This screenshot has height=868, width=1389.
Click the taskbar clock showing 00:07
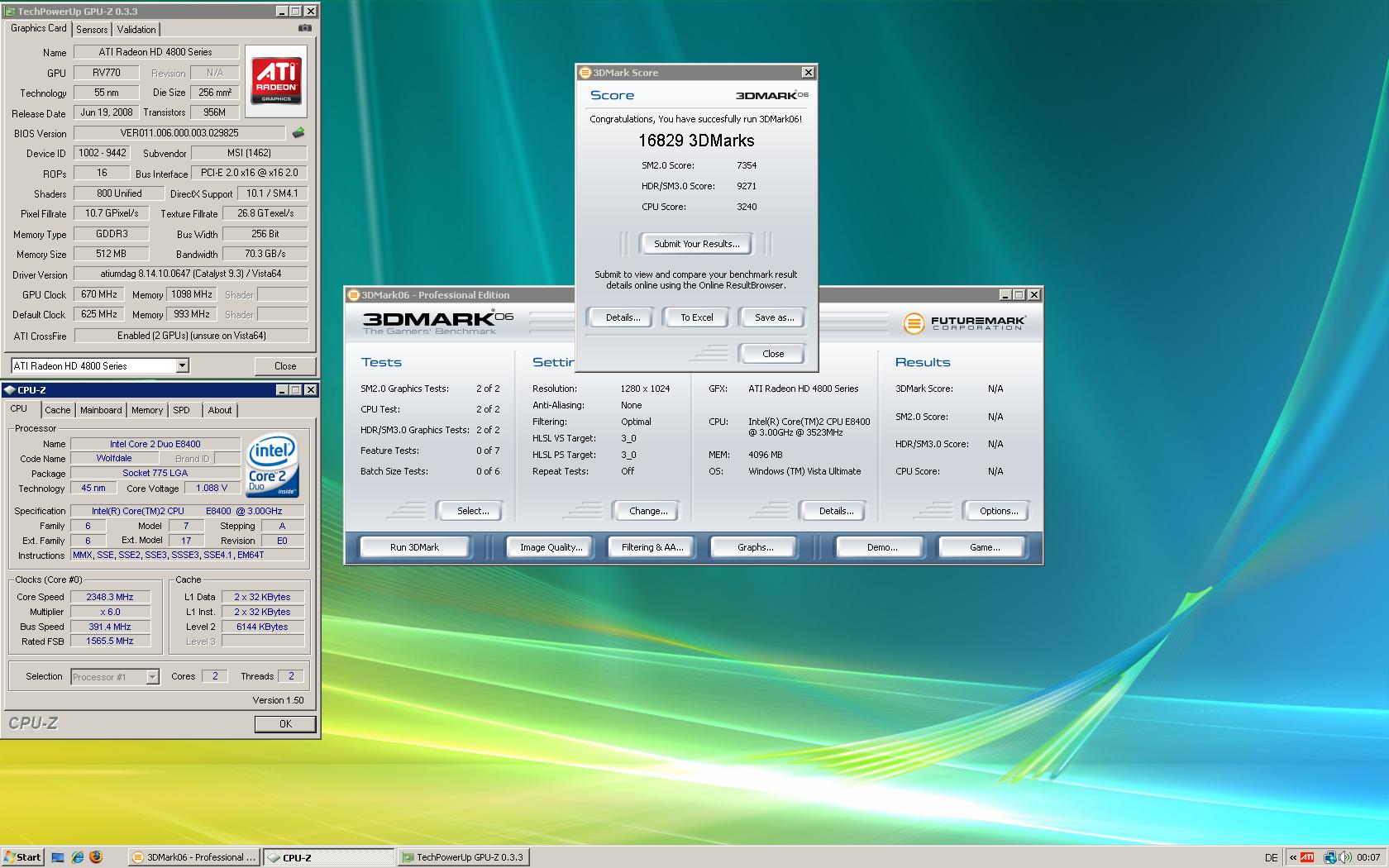(1368, 857)
